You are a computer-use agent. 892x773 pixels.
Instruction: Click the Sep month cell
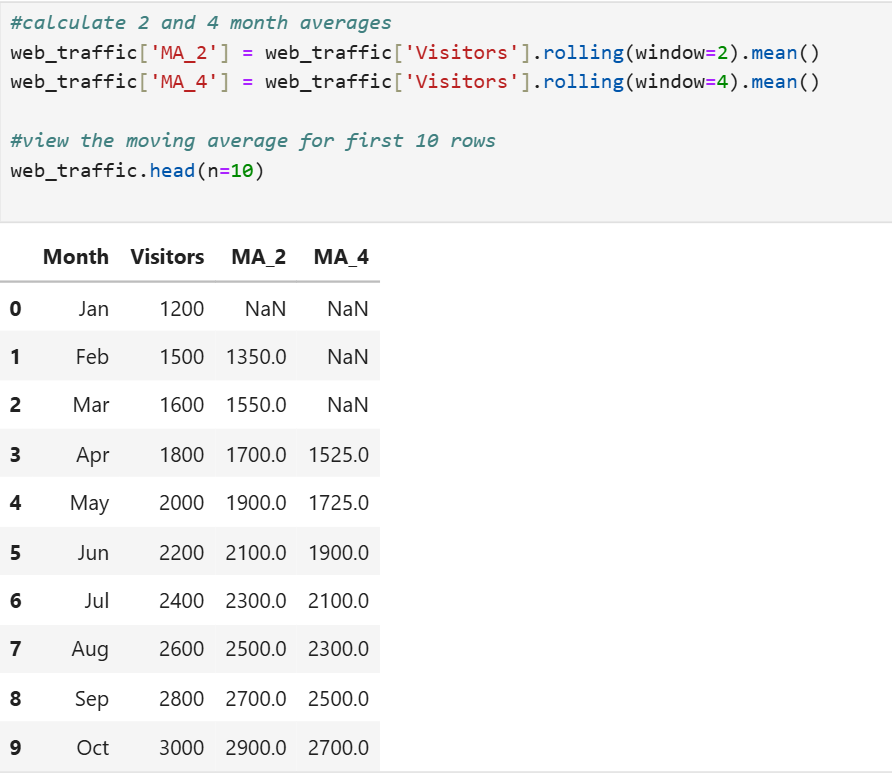[91, 699]
